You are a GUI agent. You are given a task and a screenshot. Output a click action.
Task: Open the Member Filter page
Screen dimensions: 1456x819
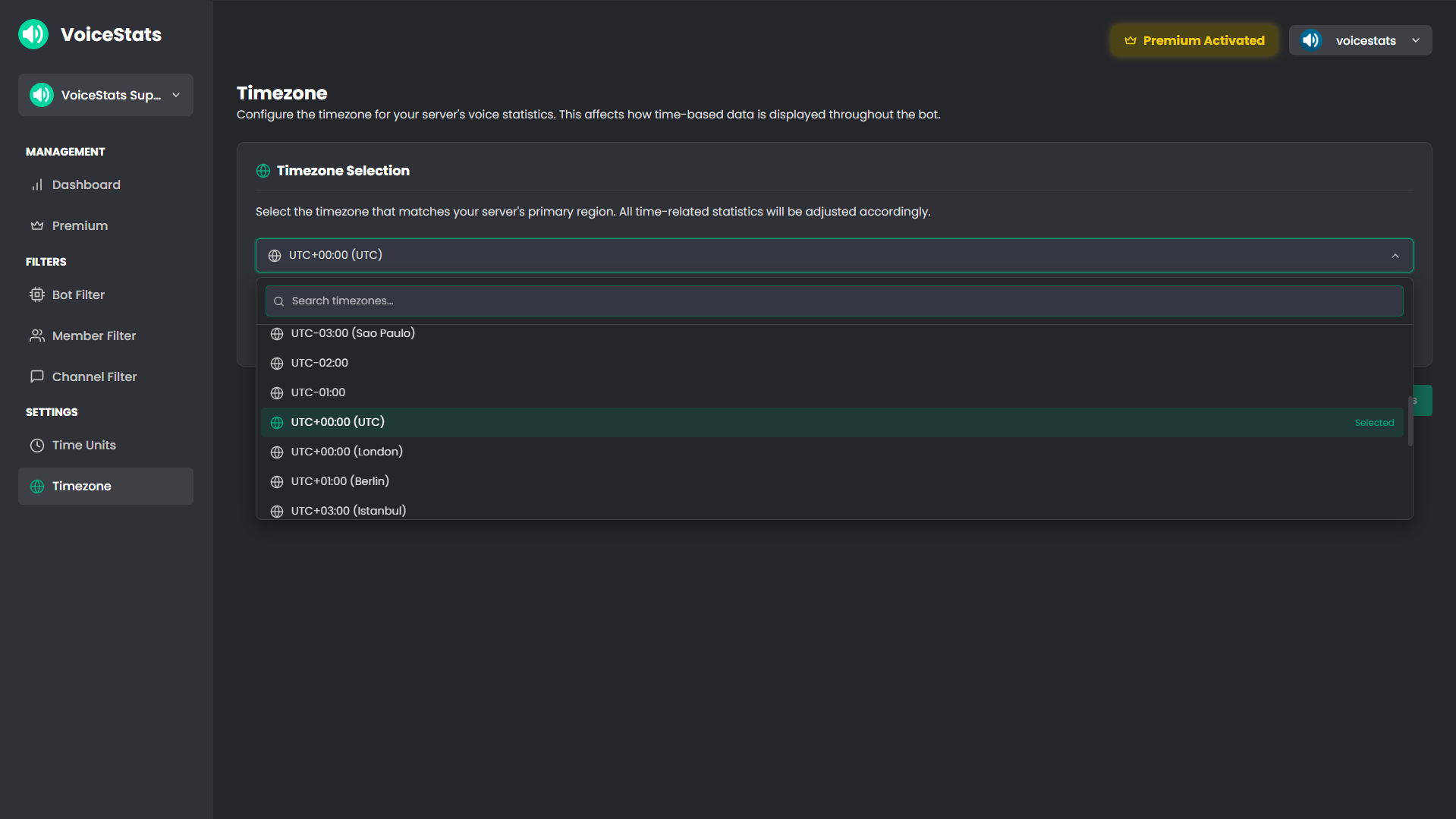pyautogui.click(x=94, y=336)
